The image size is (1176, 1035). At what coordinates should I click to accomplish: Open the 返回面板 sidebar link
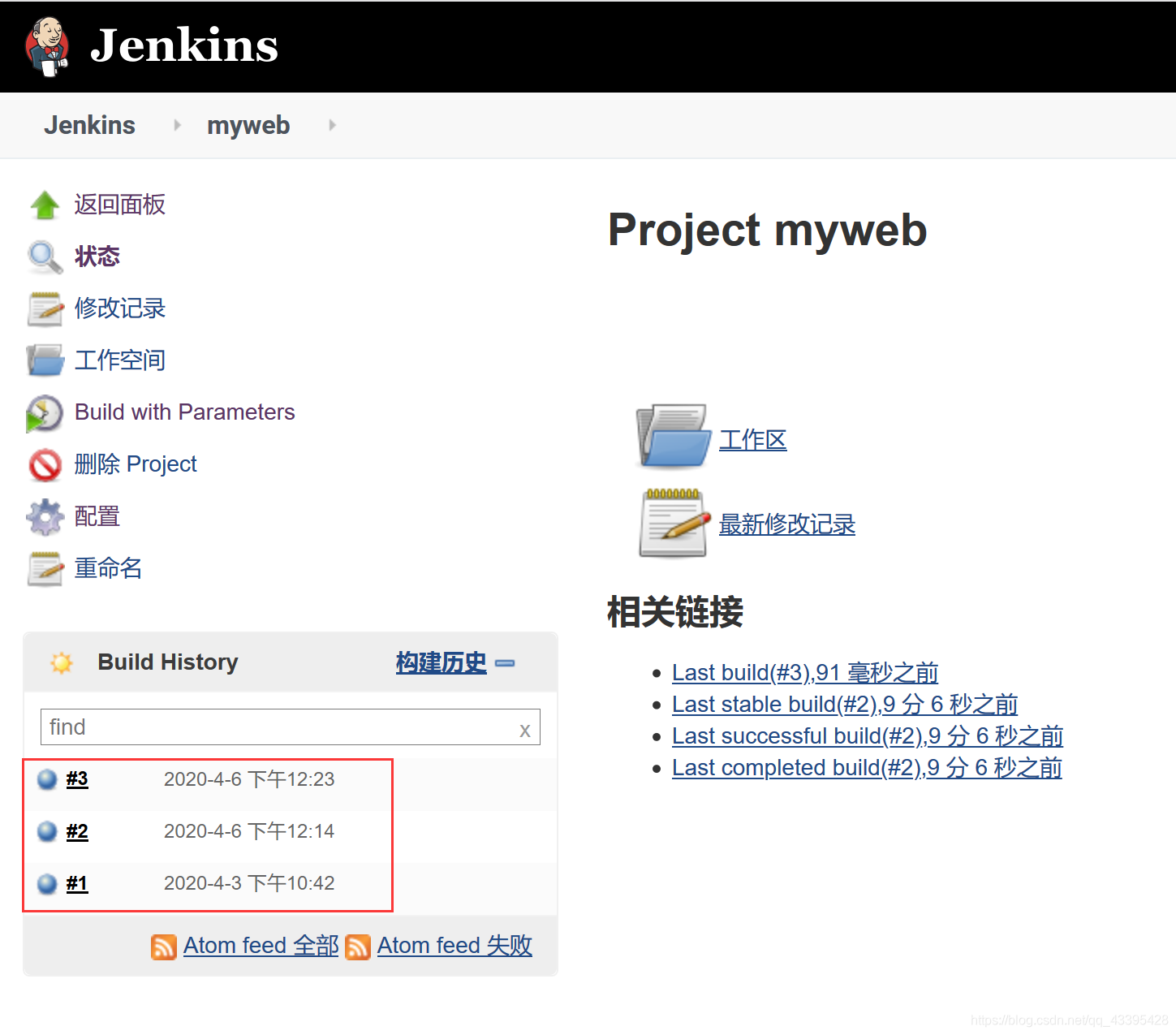point(120,205)
